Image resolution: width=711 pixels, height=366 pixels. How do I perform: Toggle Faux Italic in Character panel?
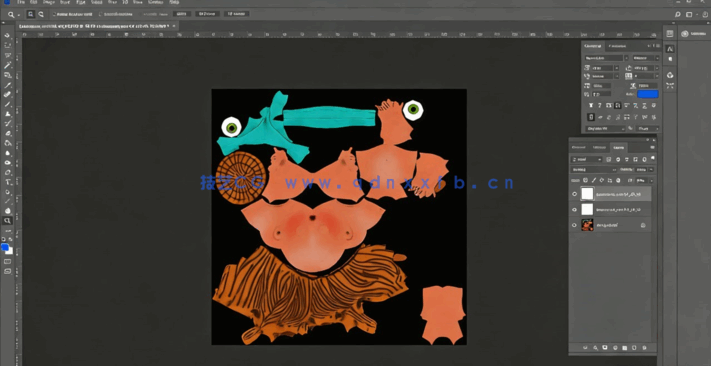click(600, 105)
